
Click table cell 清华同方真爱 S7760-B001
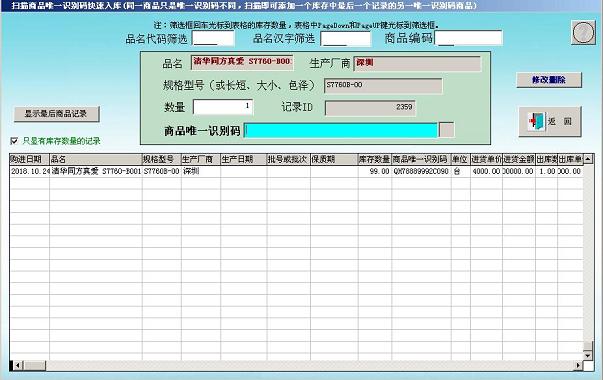click(x=96, y=172)
